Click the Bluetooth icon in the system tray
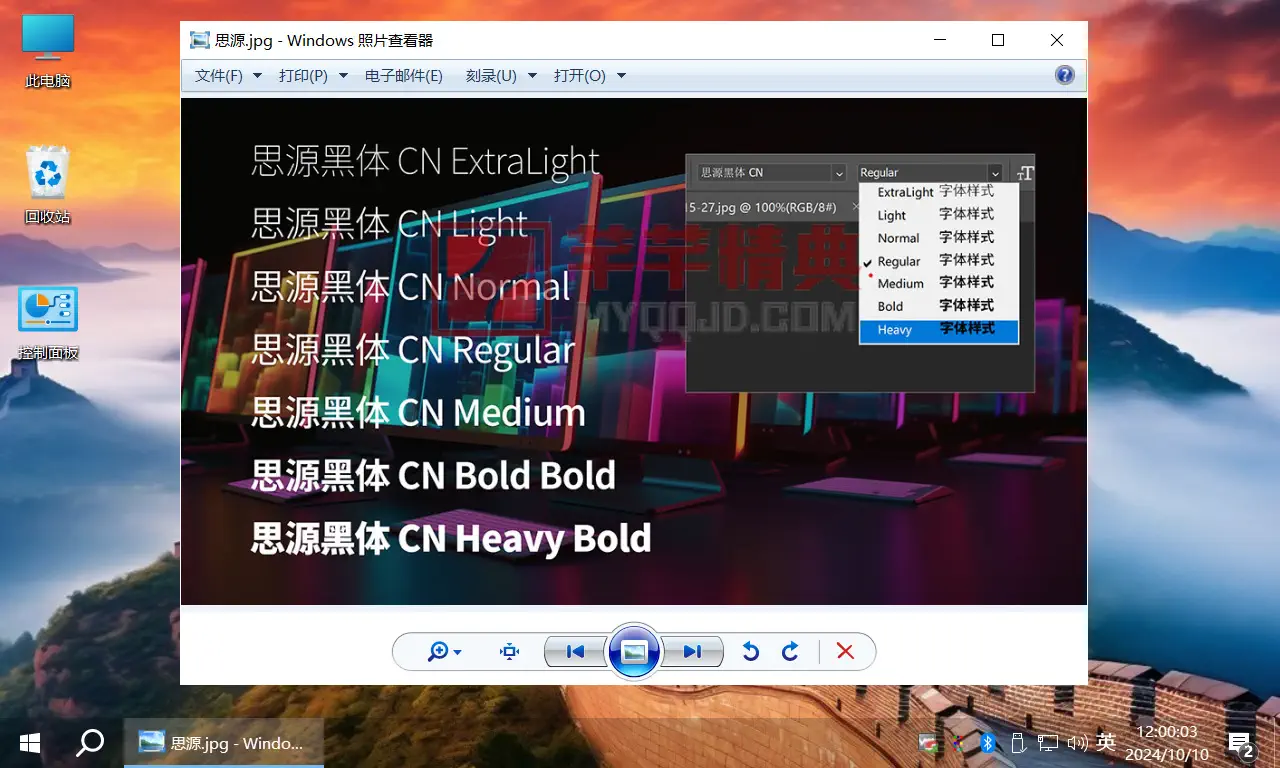 [x=987, y=742]
